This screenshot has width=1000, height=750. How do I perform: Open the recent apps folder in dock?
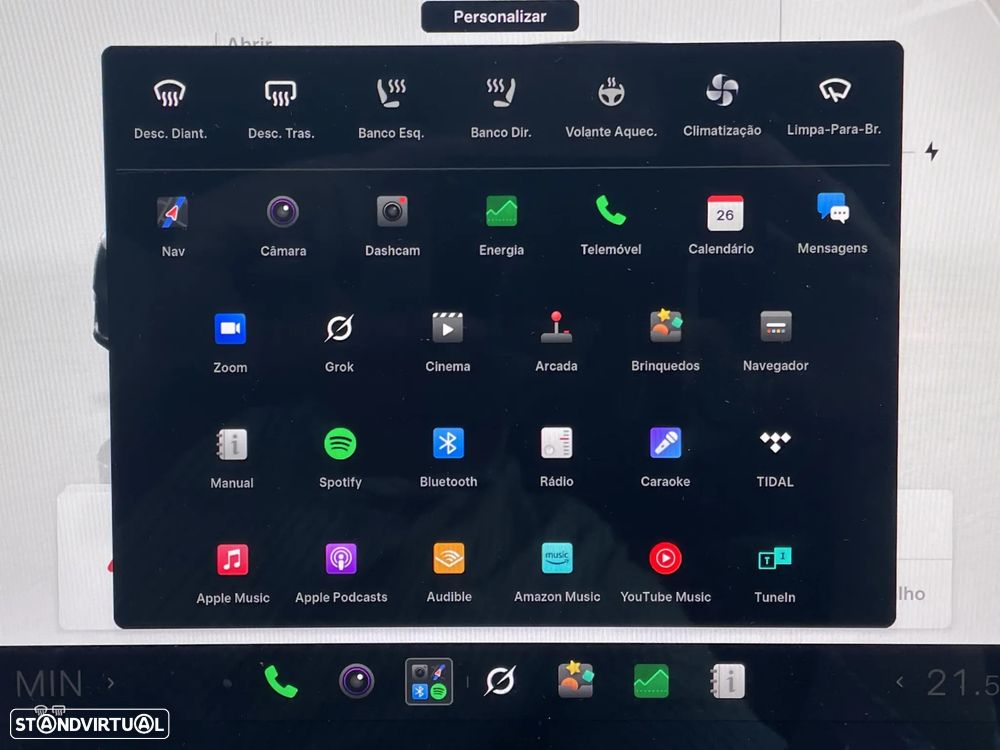(x=429, y=682)
